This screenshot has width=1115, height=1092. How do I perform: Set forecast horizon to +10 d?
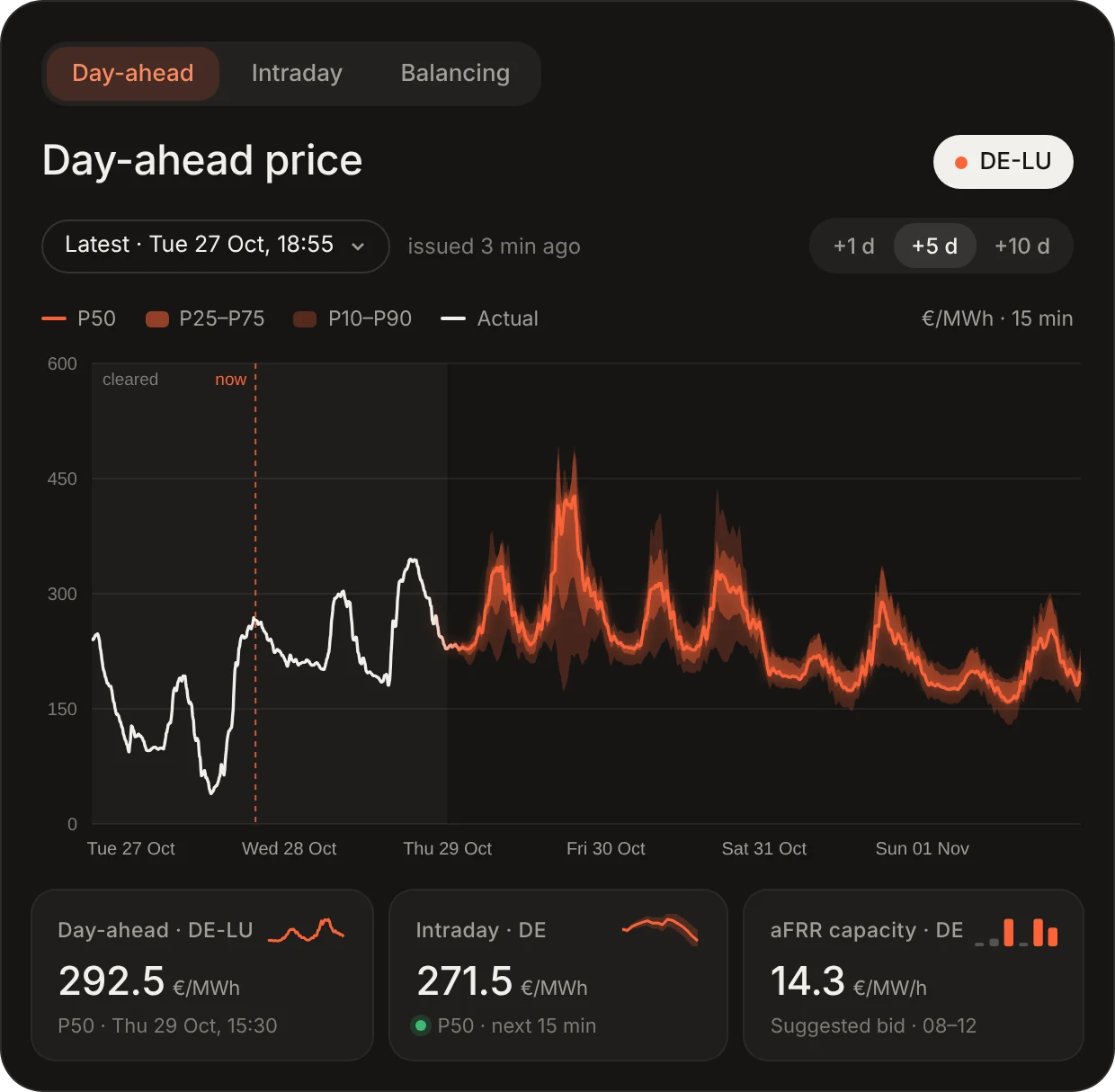click(x=1022, y=246)
